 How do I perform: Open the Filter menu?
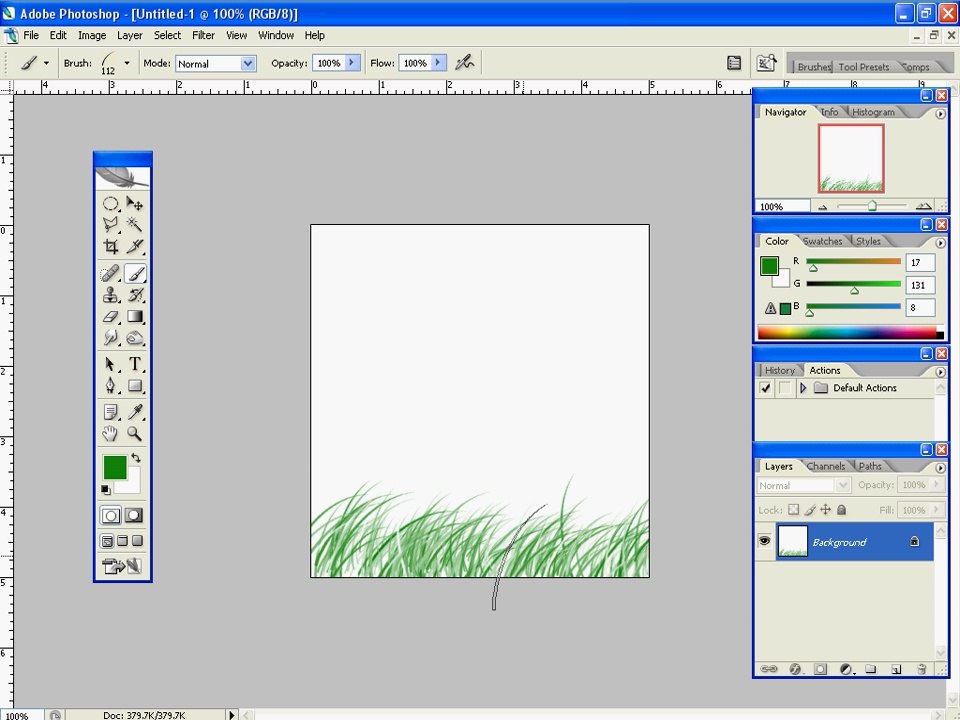[x=203, y=36]
